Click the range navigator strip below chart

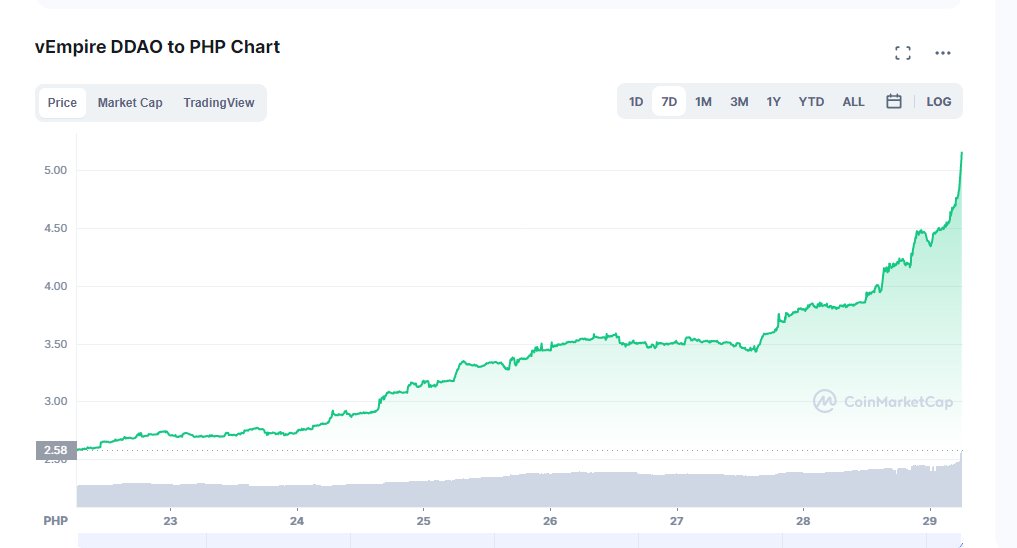520,541
